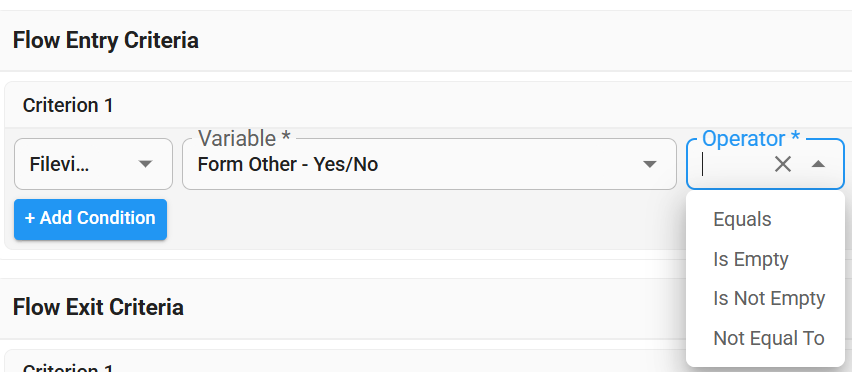
Task: Click blank condition row area beside Add Condition
Action: pos(424,219)
